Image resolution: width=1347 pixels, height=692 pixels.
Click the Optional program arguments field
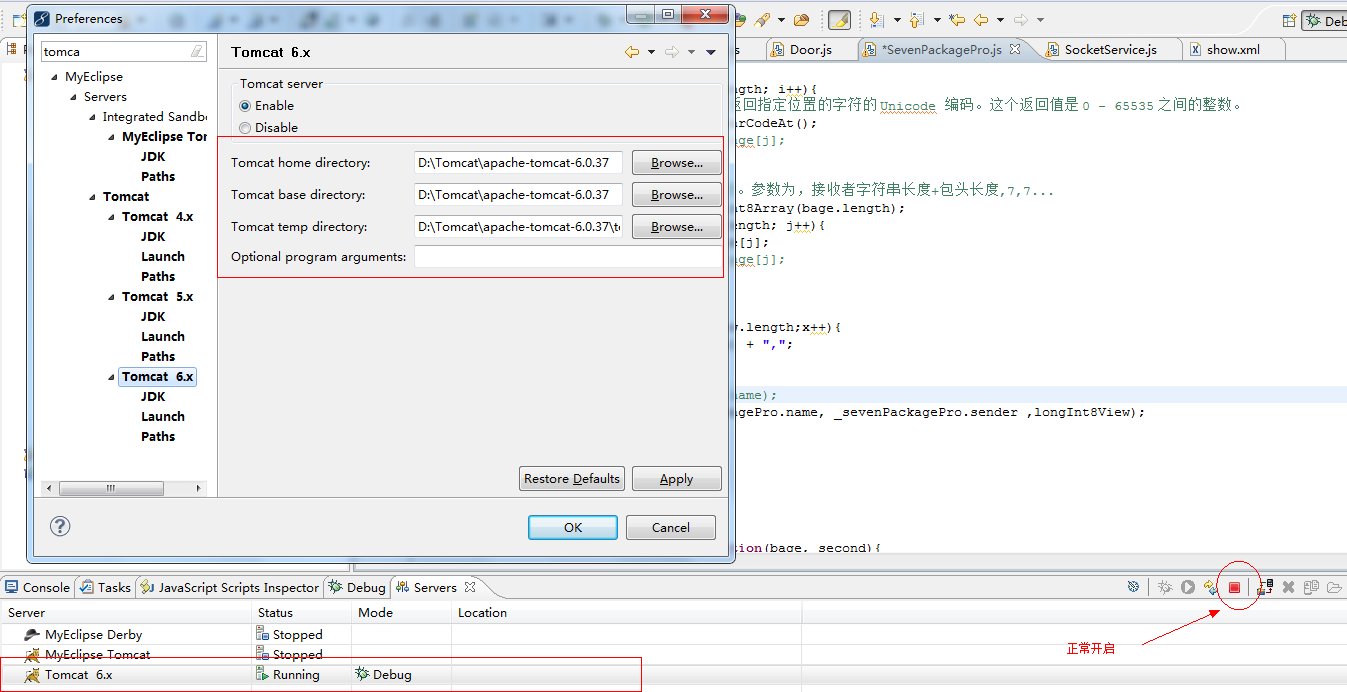pos(568,257)
